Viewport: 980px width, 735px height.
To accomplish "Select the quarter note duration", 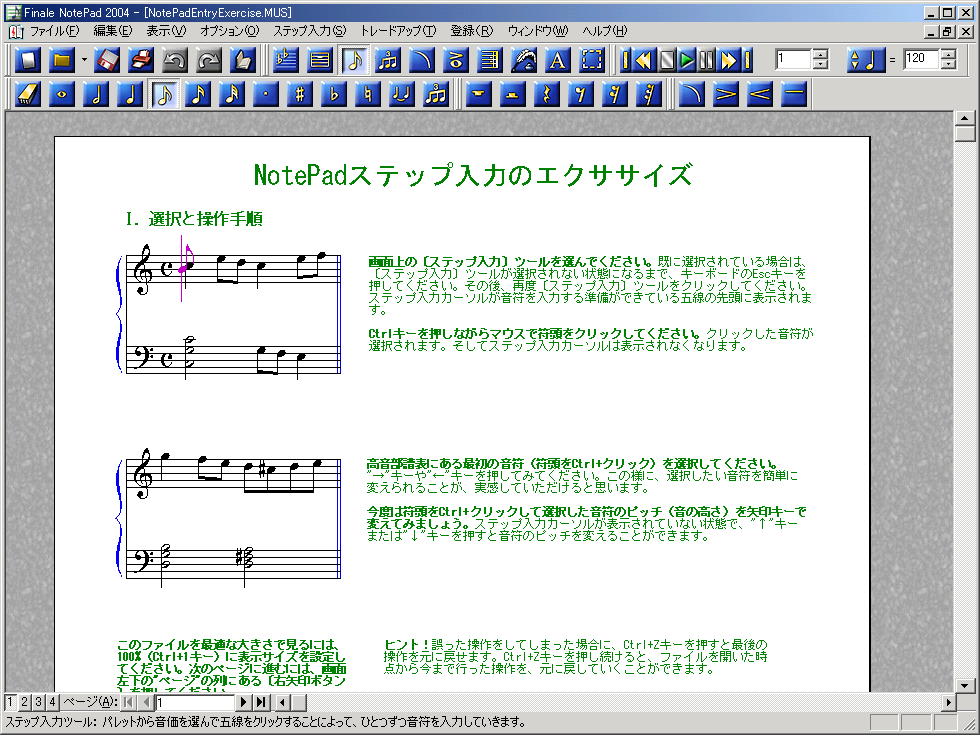I will (129, 94).
